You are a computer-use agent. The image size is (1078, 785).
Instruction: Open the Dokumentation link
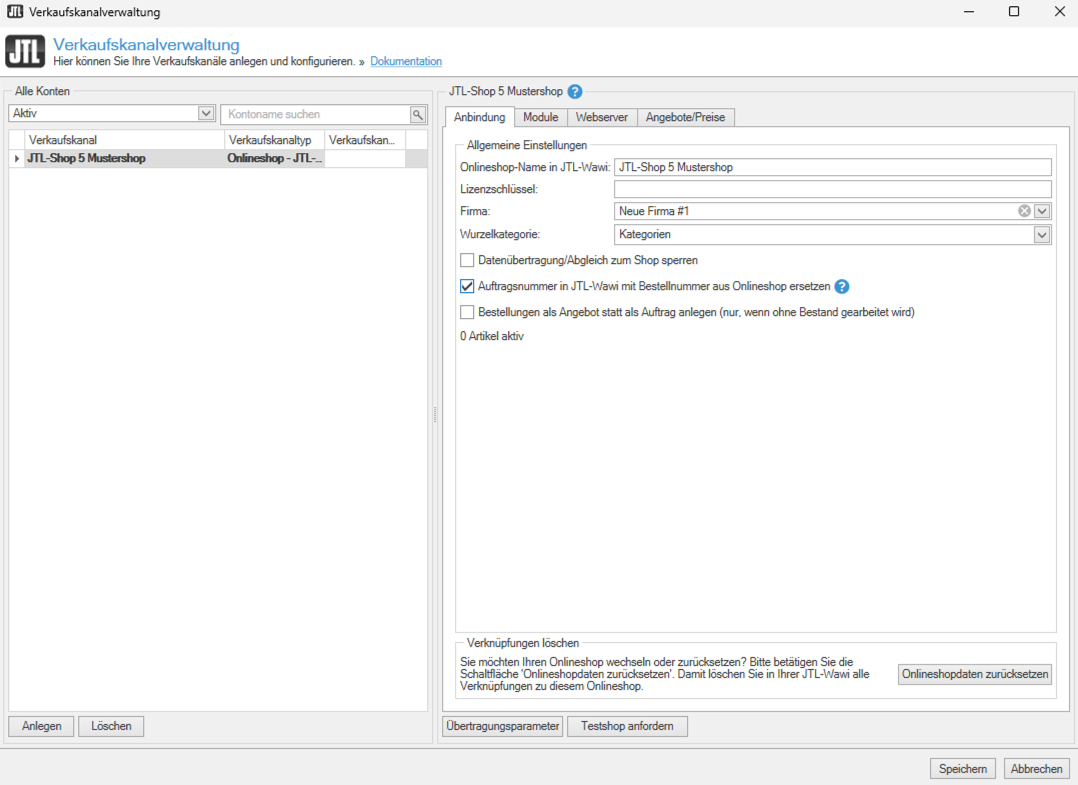coord(406,61)
